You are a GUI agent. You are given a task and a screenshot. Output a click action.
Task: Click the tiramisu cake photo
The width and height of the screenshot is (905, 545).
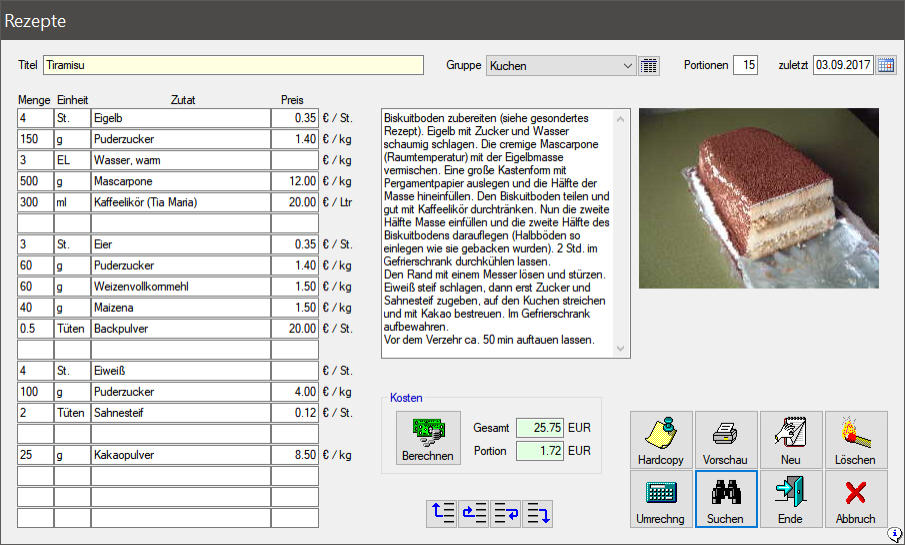[x=758, y=198]
